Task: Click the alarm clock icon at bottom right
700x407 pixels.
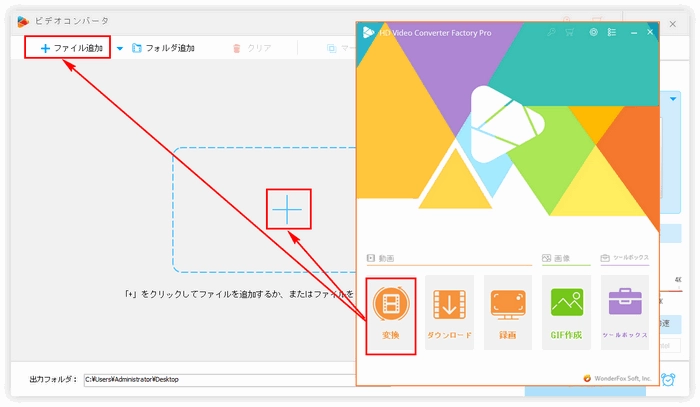Action: (668, 379)
